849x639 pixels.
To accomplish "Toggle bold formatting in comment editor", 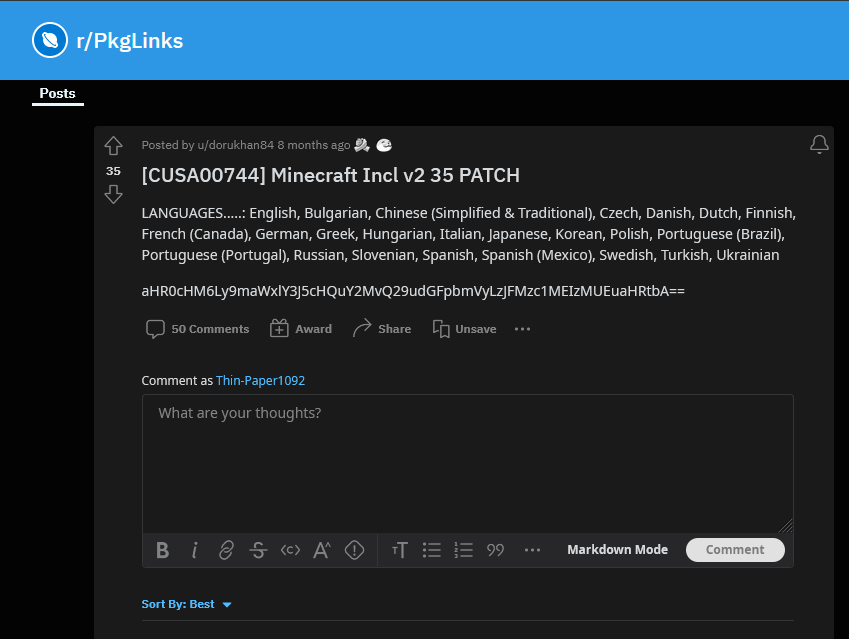I will pyautogui.click(x=162, y=550).
